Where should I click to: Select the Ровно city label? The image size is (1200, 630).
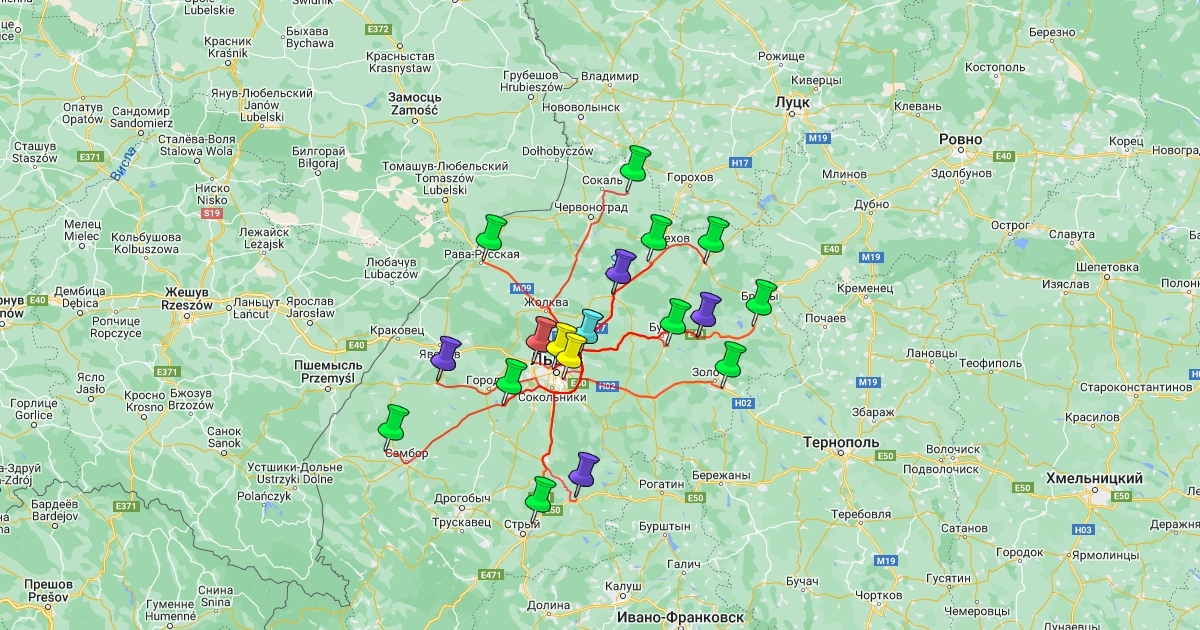click(960, 139)
